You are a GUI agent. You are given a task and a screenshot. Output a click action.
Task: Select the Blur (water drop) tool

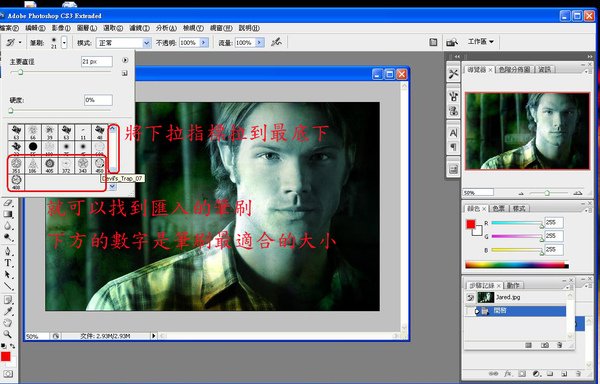pyautogui.click(x=8, y=226)
